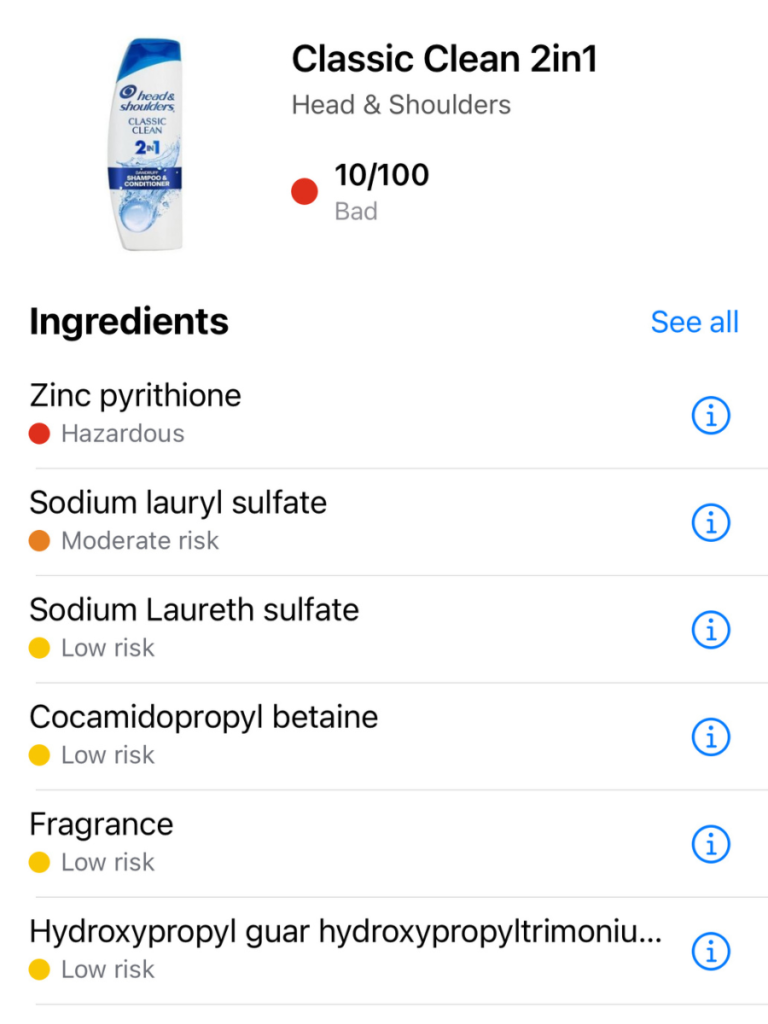Viewport: 768px width, 1024px height.
Task: Tap the Classic Clean 2in1 product title
Action: coord(444,60)
